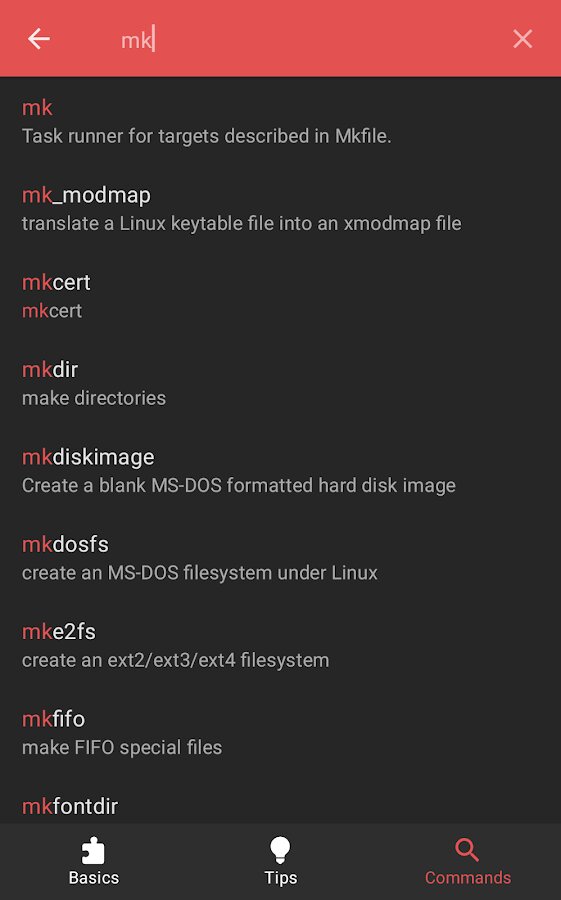Open mkdiskimage command details
This screenshot has height=900, width=561.
[x=280, y=471]
